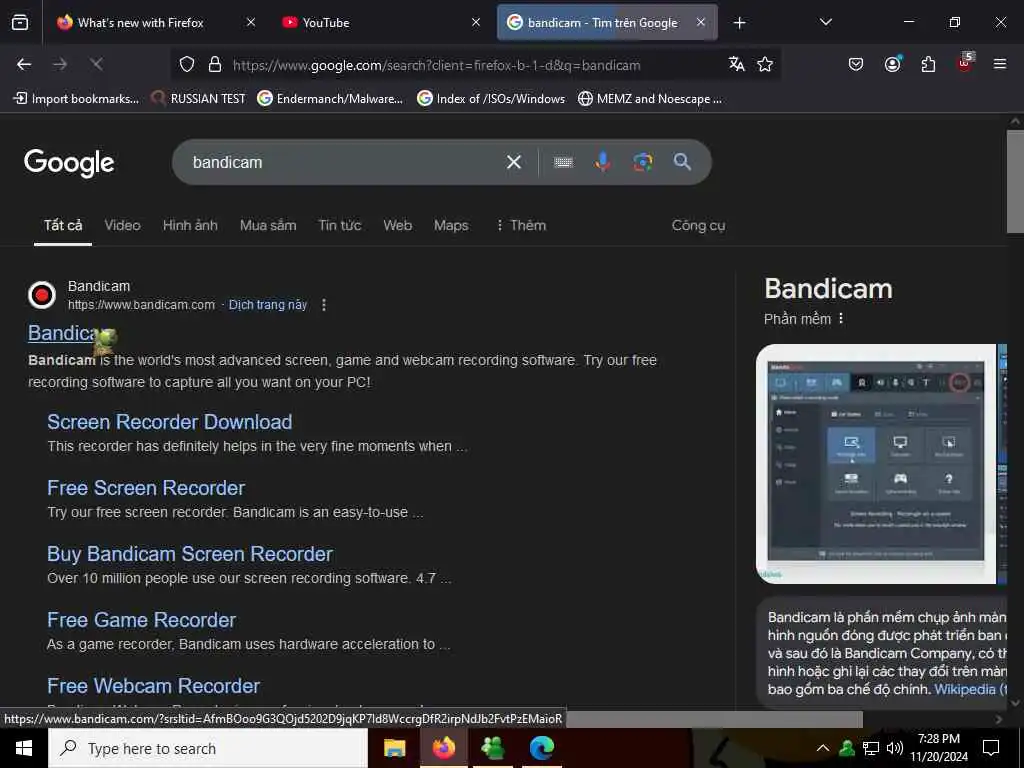This screenshot has width=1024, height=768.
Task: Open Free Game Recorder link
Action: 141,620
